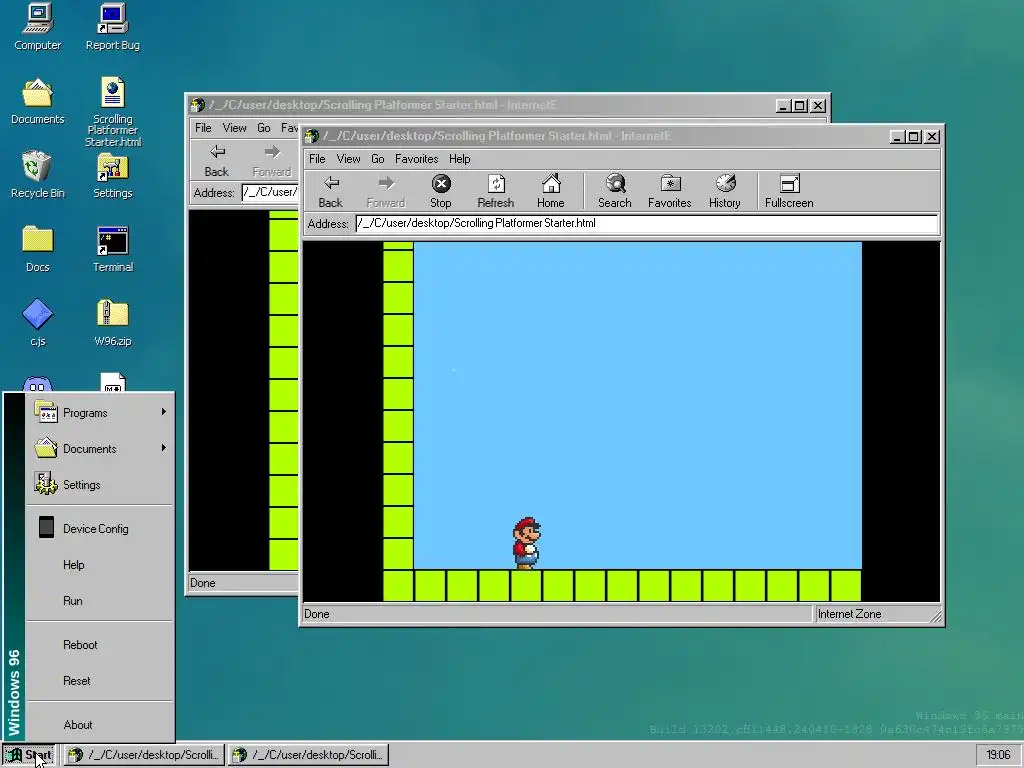Open View menu in front browser
1024x768 pixels.
(x=348, y=159)
